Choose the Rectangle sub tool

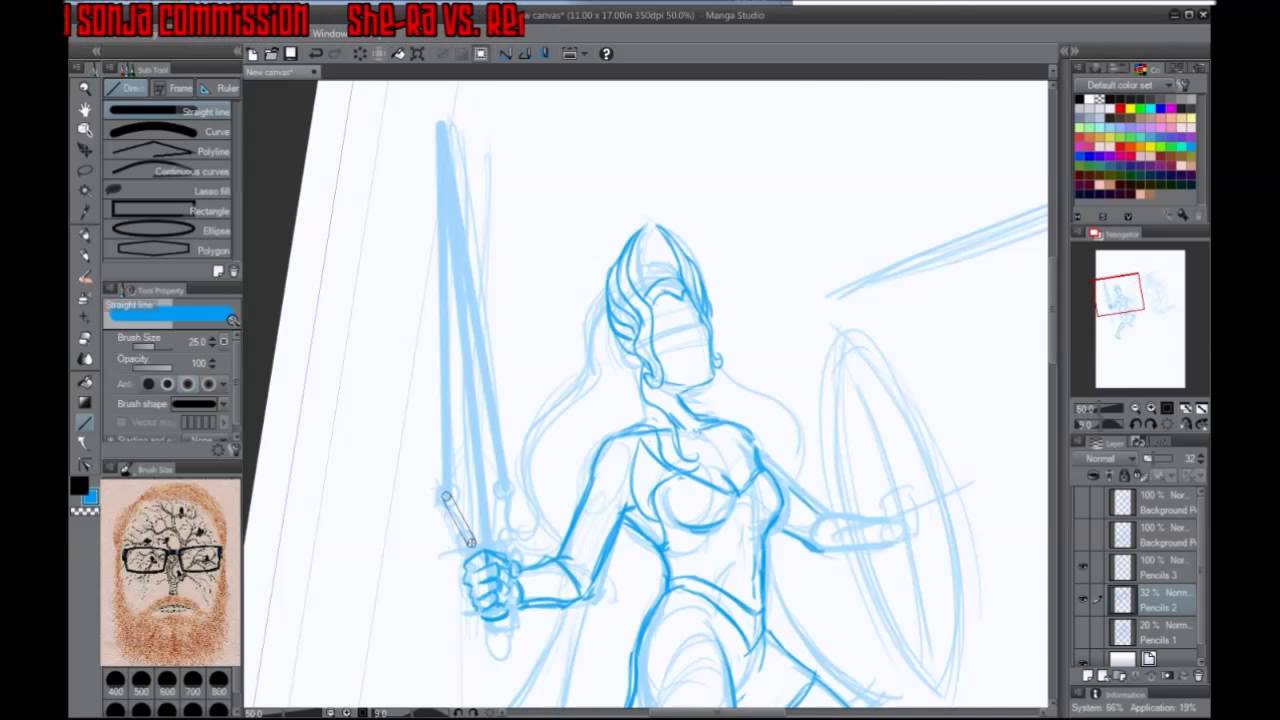pyautogui.click(x=170, y=210)
